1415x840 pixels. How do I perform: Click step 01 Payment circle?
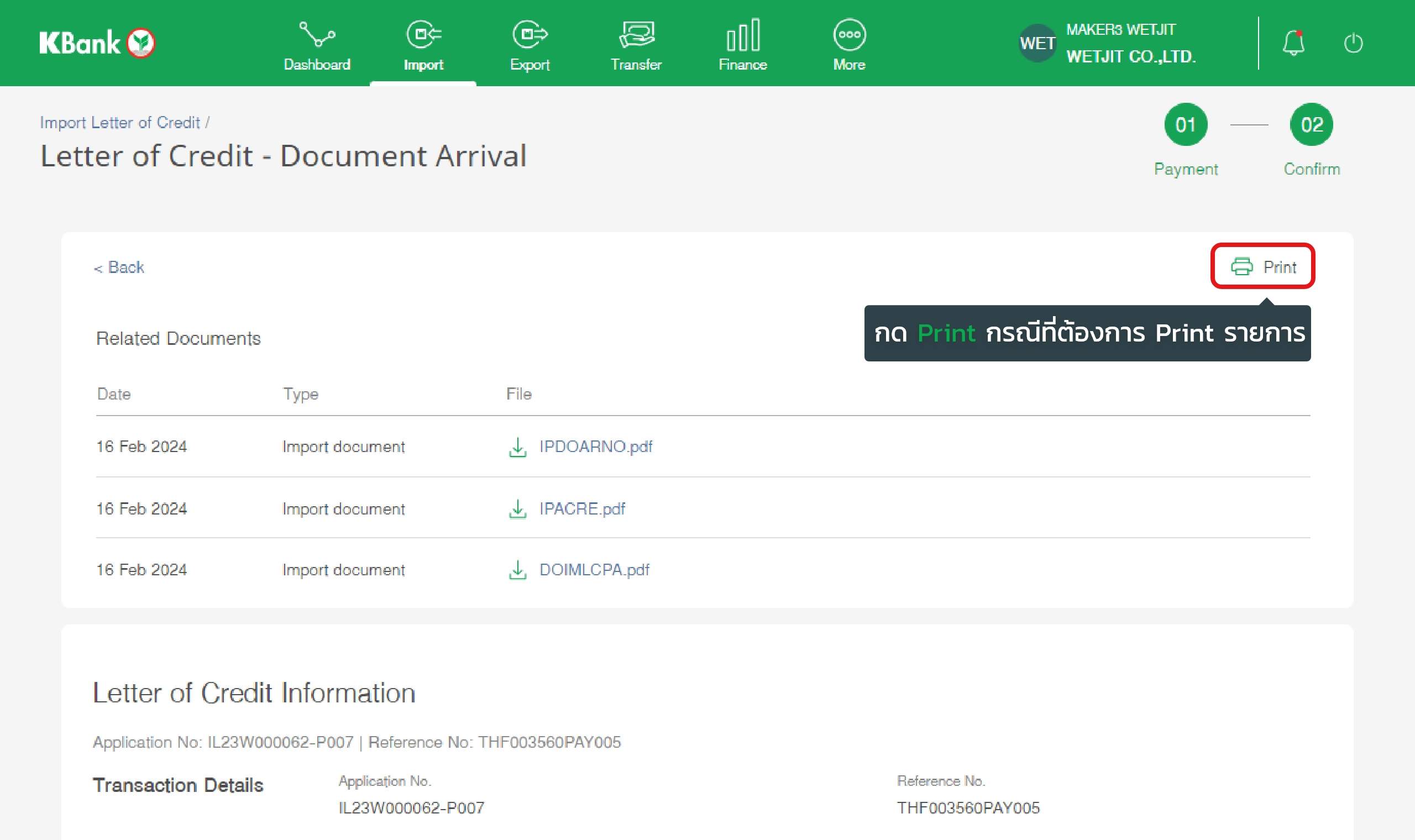point(1186,124)
